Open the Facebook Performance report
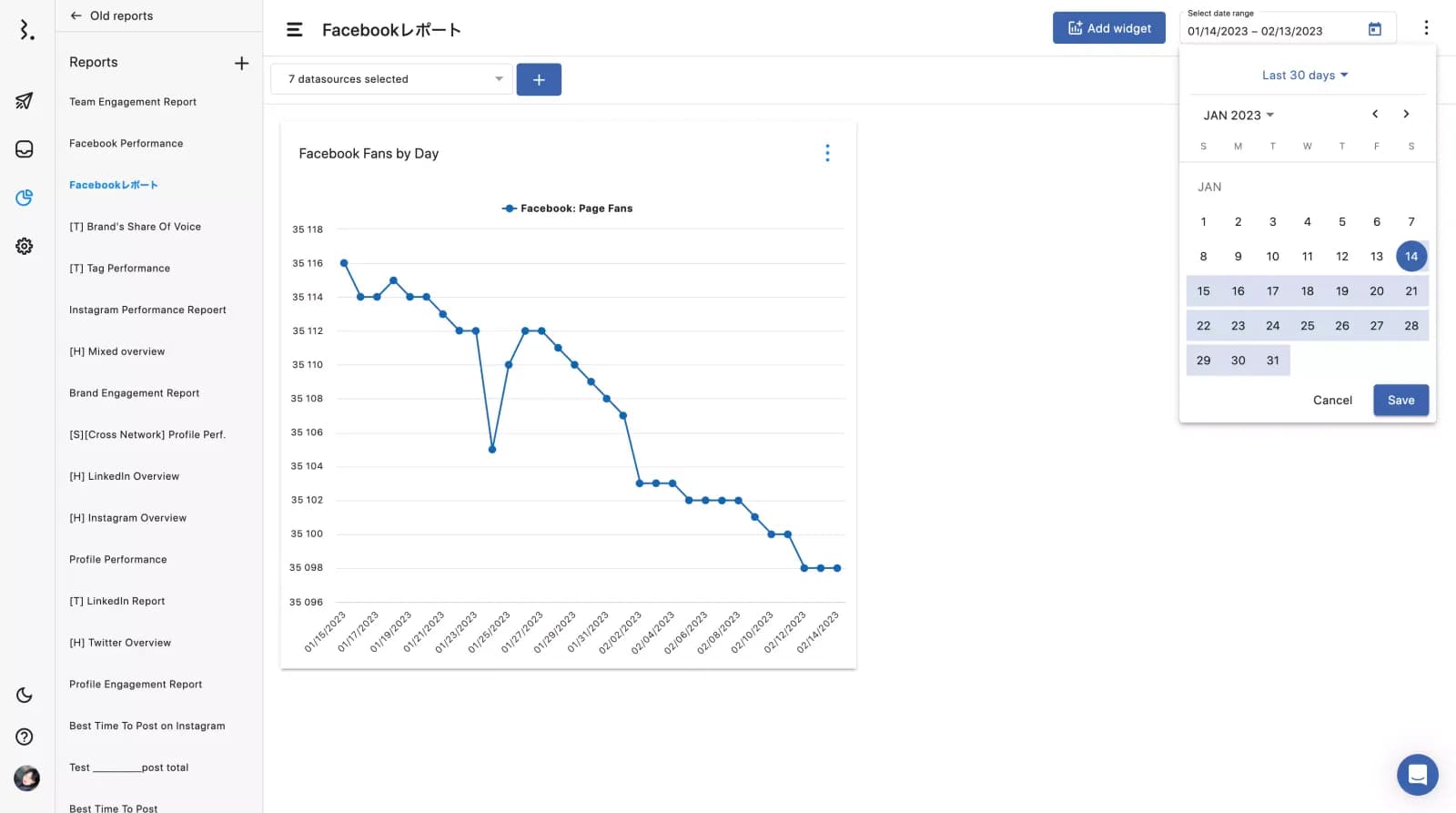The height and width of the screenshot is (813, 1456). [x=126, y=144]
